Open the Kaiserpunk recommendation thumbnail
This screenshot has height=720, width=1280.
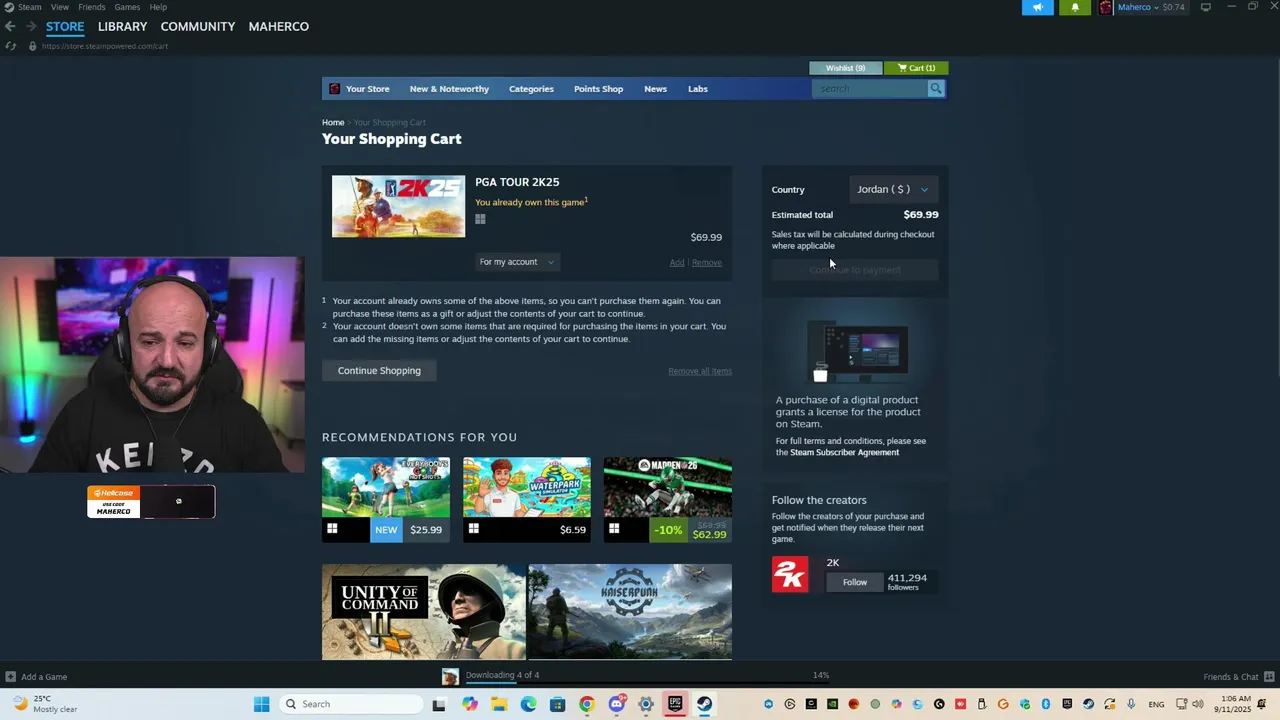coord(630,612)
